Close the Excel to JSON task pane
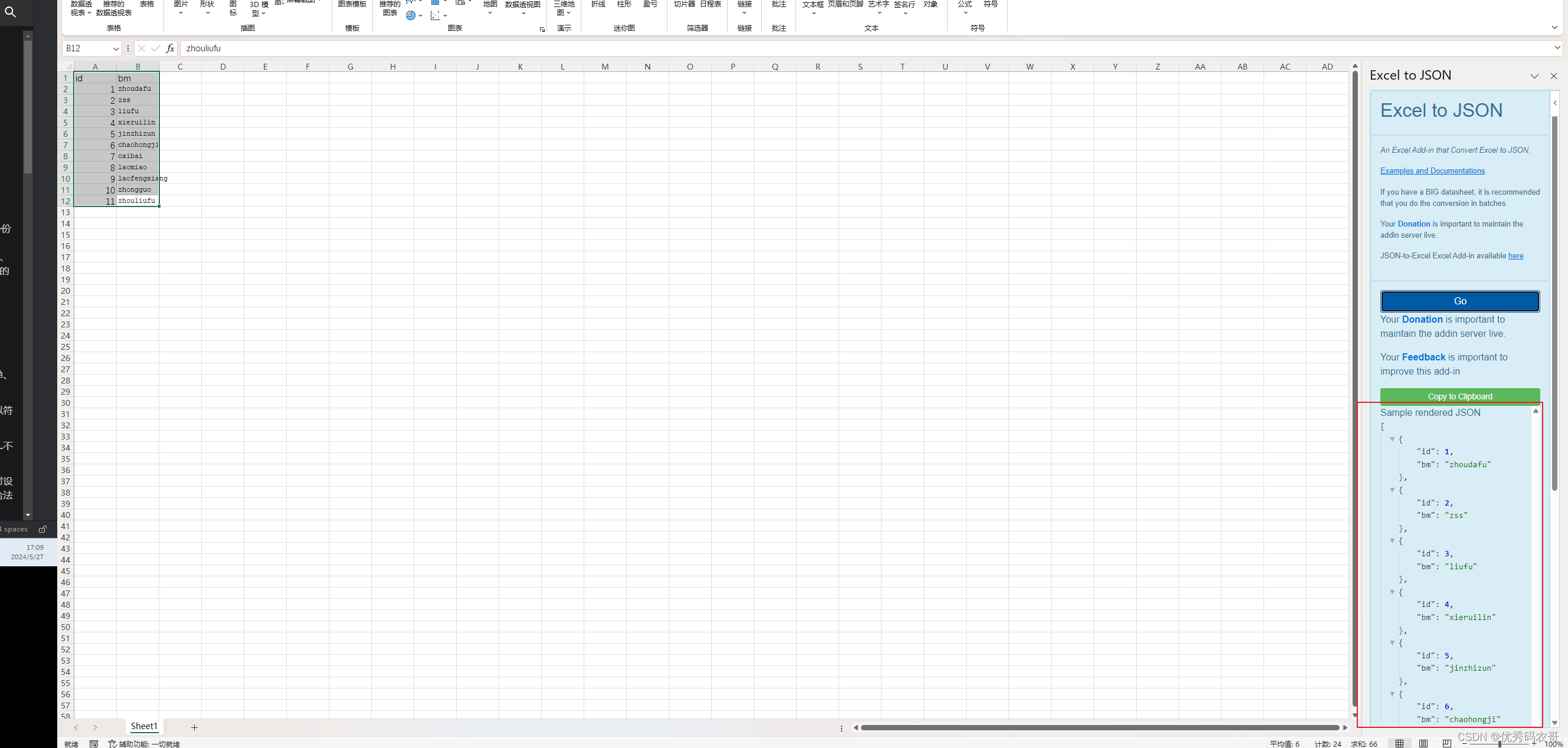Image resolution: width=1568 pixels, height=748 pixels. tap(1553, 76)
